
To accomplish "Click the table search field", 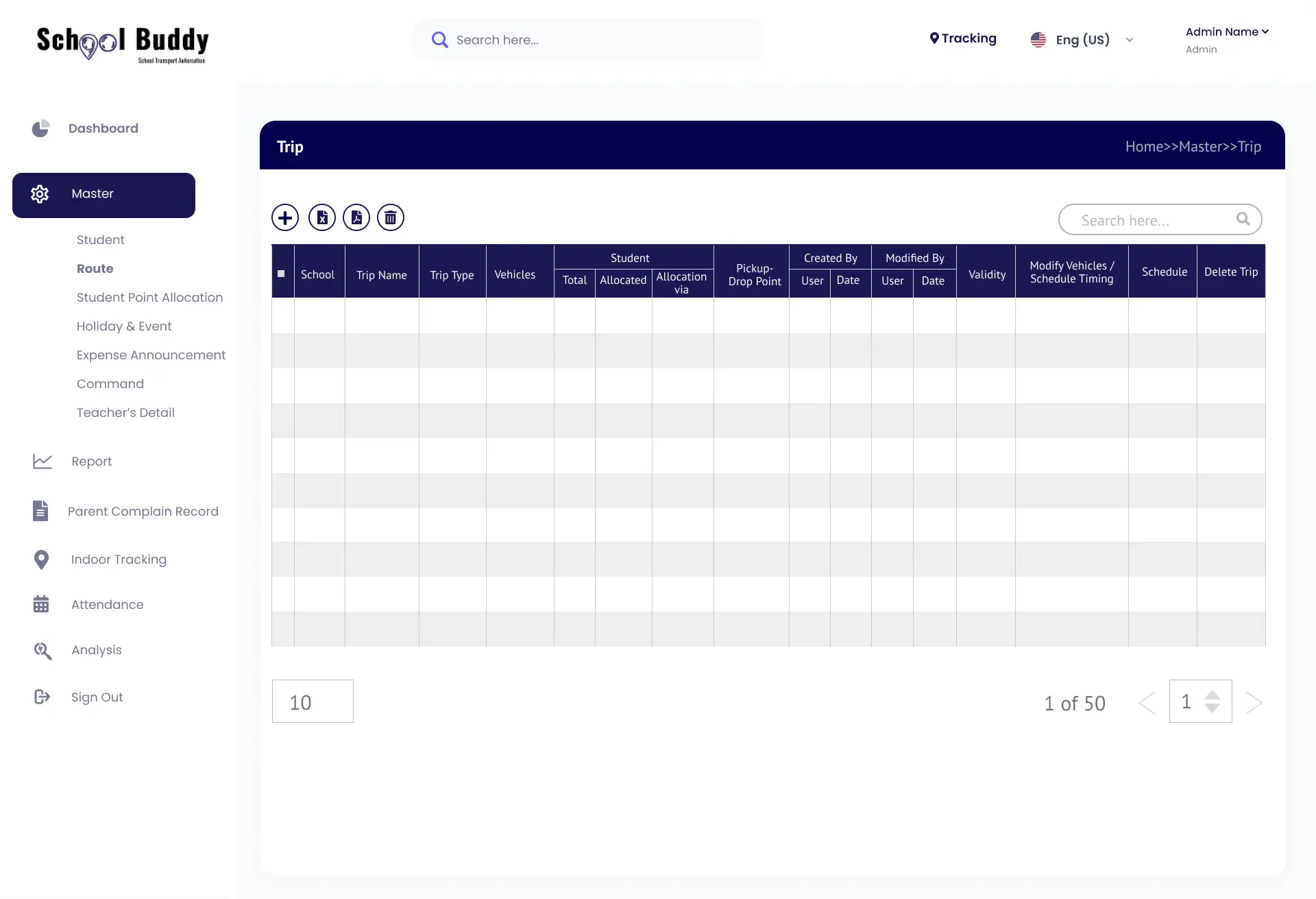I will pyautogui.click(x=1151, y=220).
